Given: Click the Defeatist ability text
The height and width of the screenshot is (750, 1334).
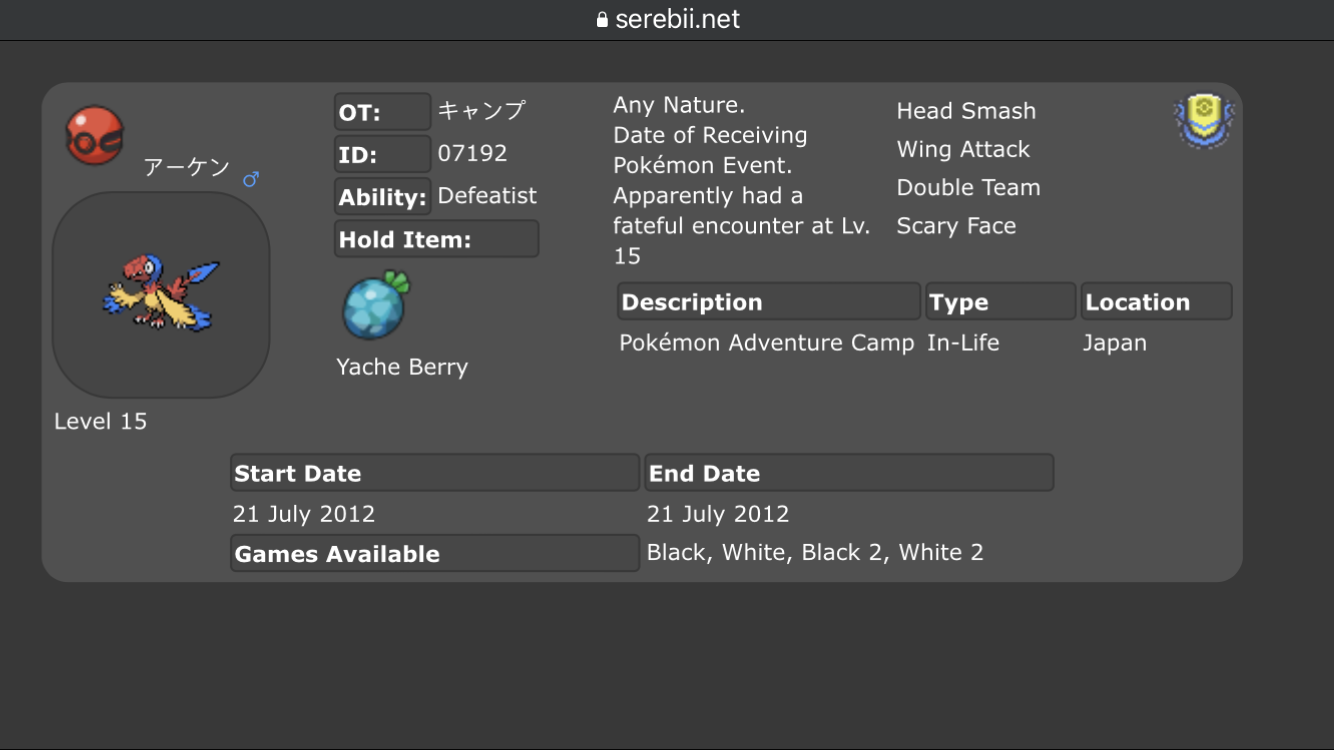Looking at the screenshot, I should point(487,196).
